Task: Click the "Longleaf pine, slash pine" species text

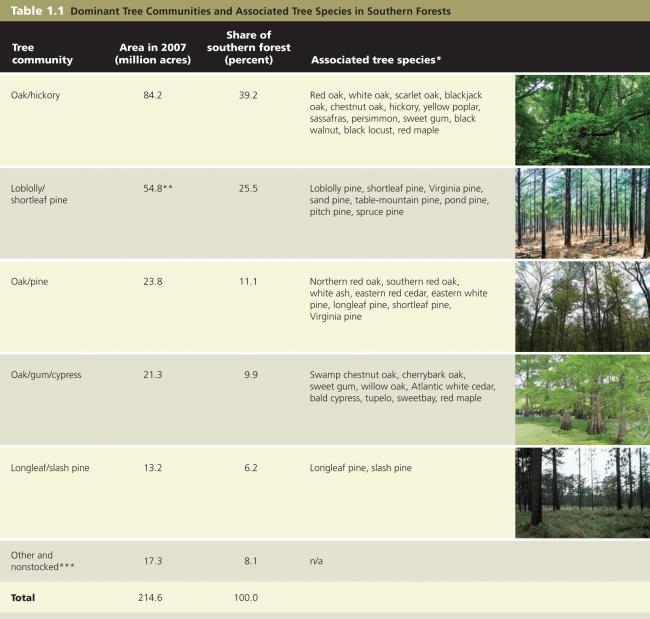Action: tap(361, 467)
